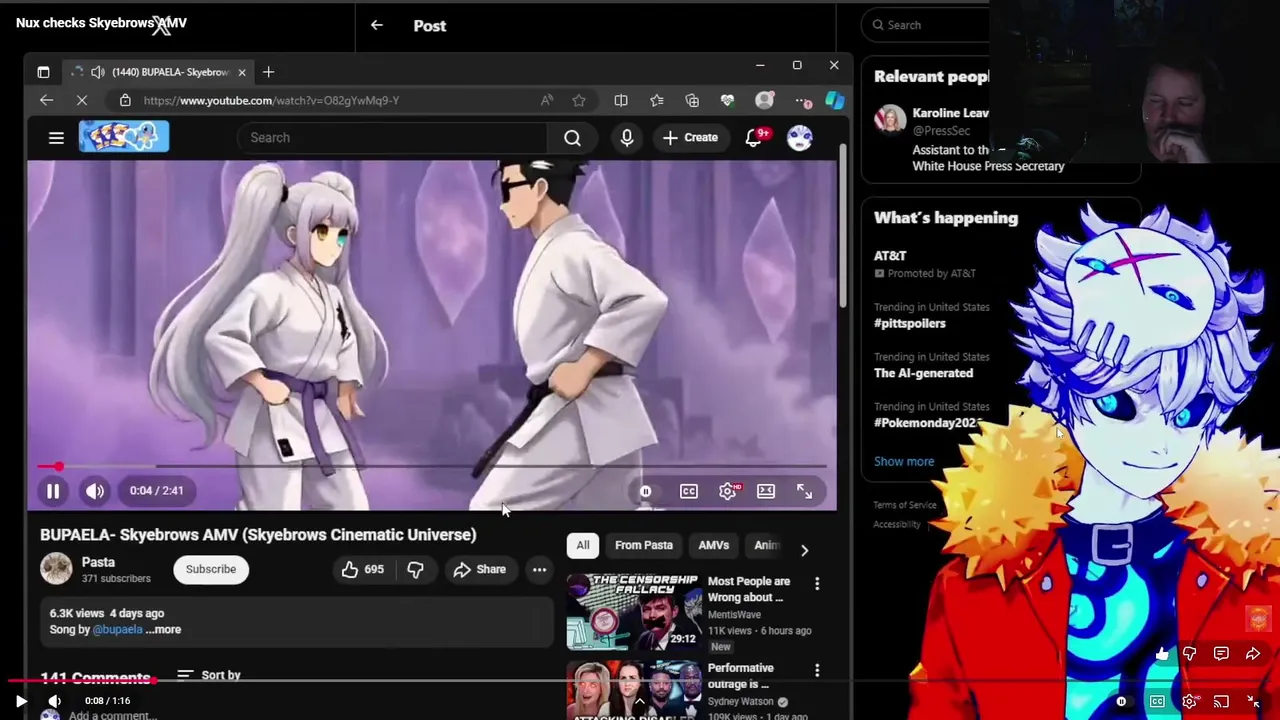Subscribe to the Pasta channel

pos(211,569)
